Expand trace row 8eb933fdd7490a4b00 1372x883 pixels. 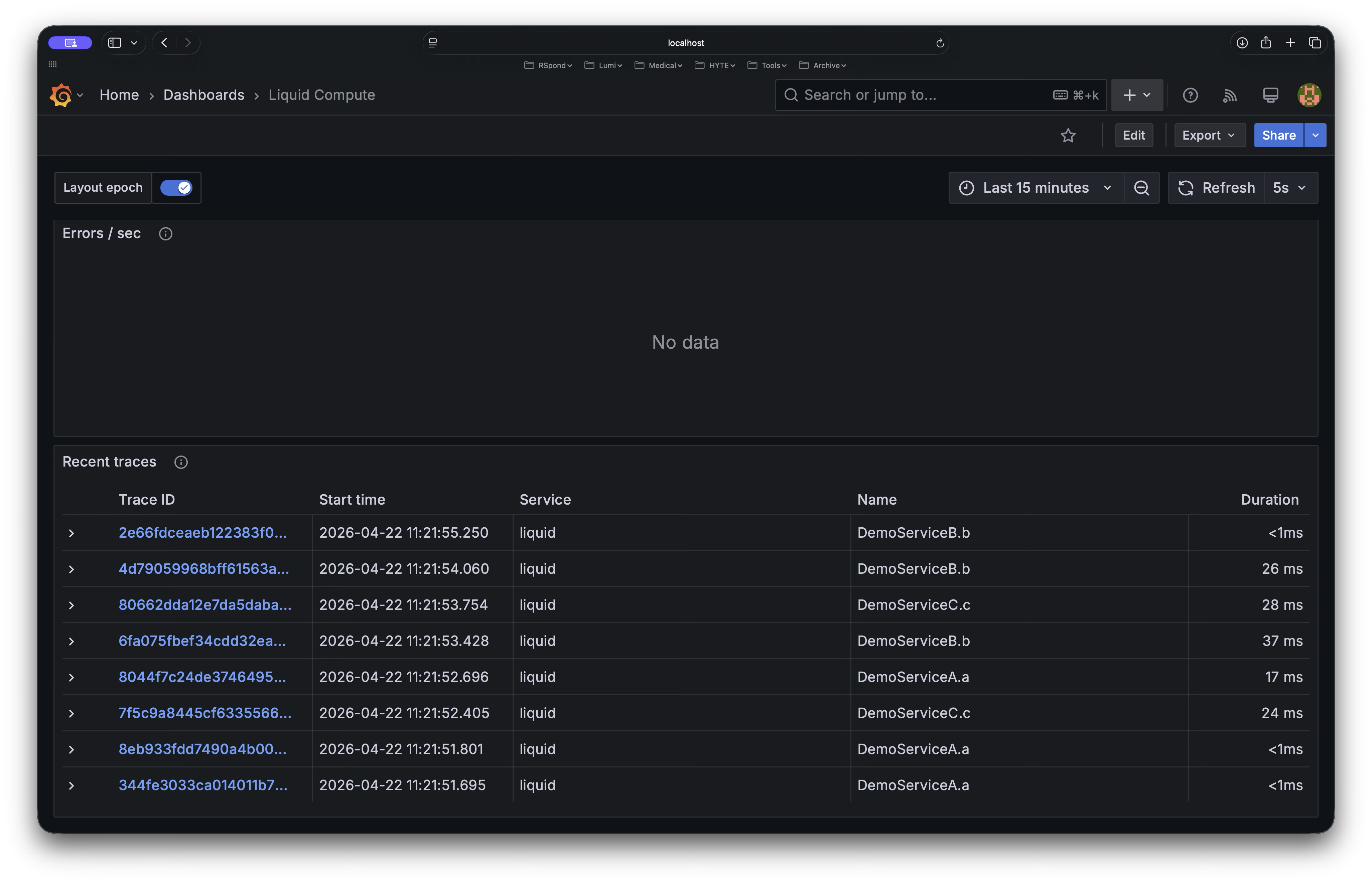pyautogui.click(x=71, y=750)
